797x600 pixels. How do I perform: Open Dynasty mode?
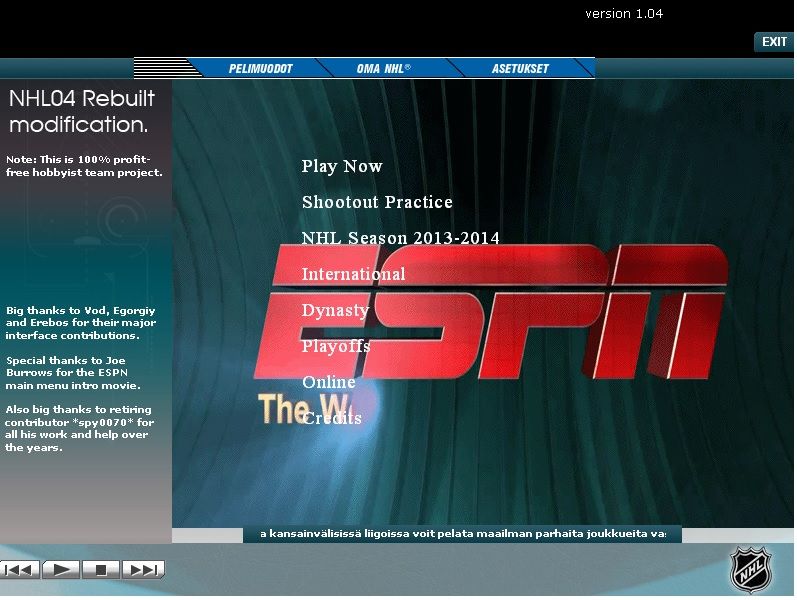pos(335,310)
